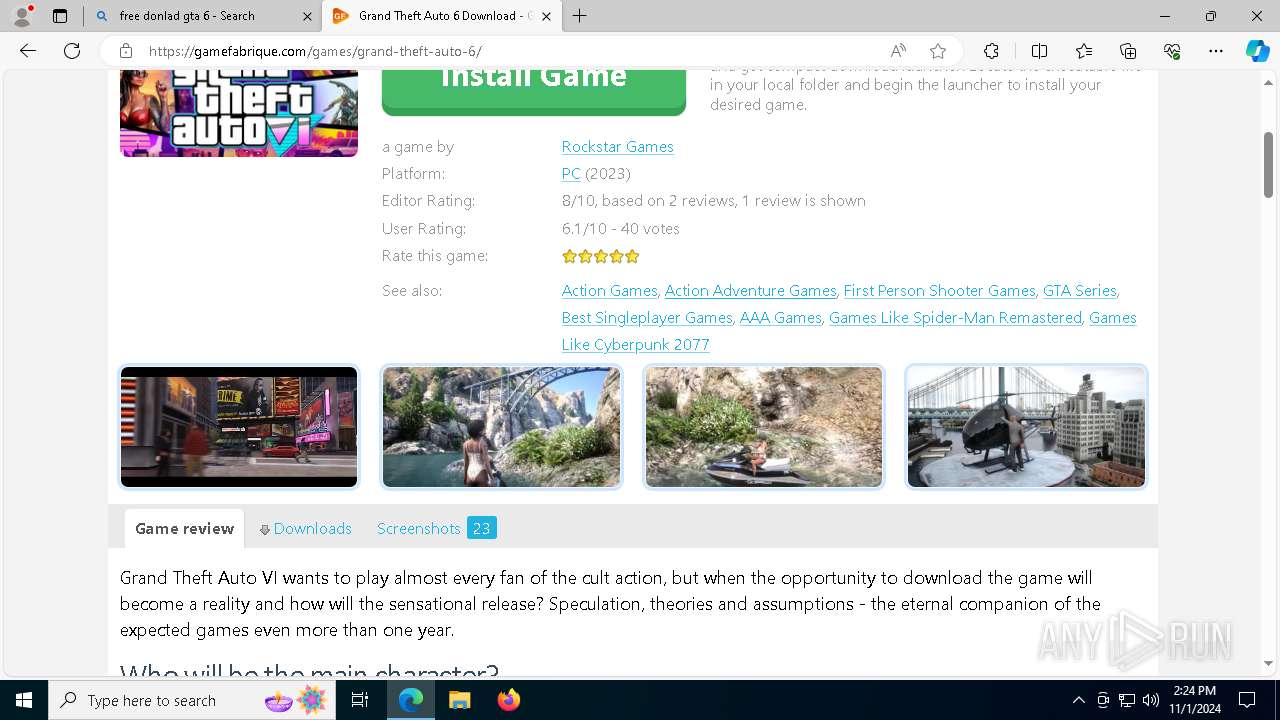Switch to the Downloads tab
This screenshot has height=720, width=1280.
(x=306, y=528)
